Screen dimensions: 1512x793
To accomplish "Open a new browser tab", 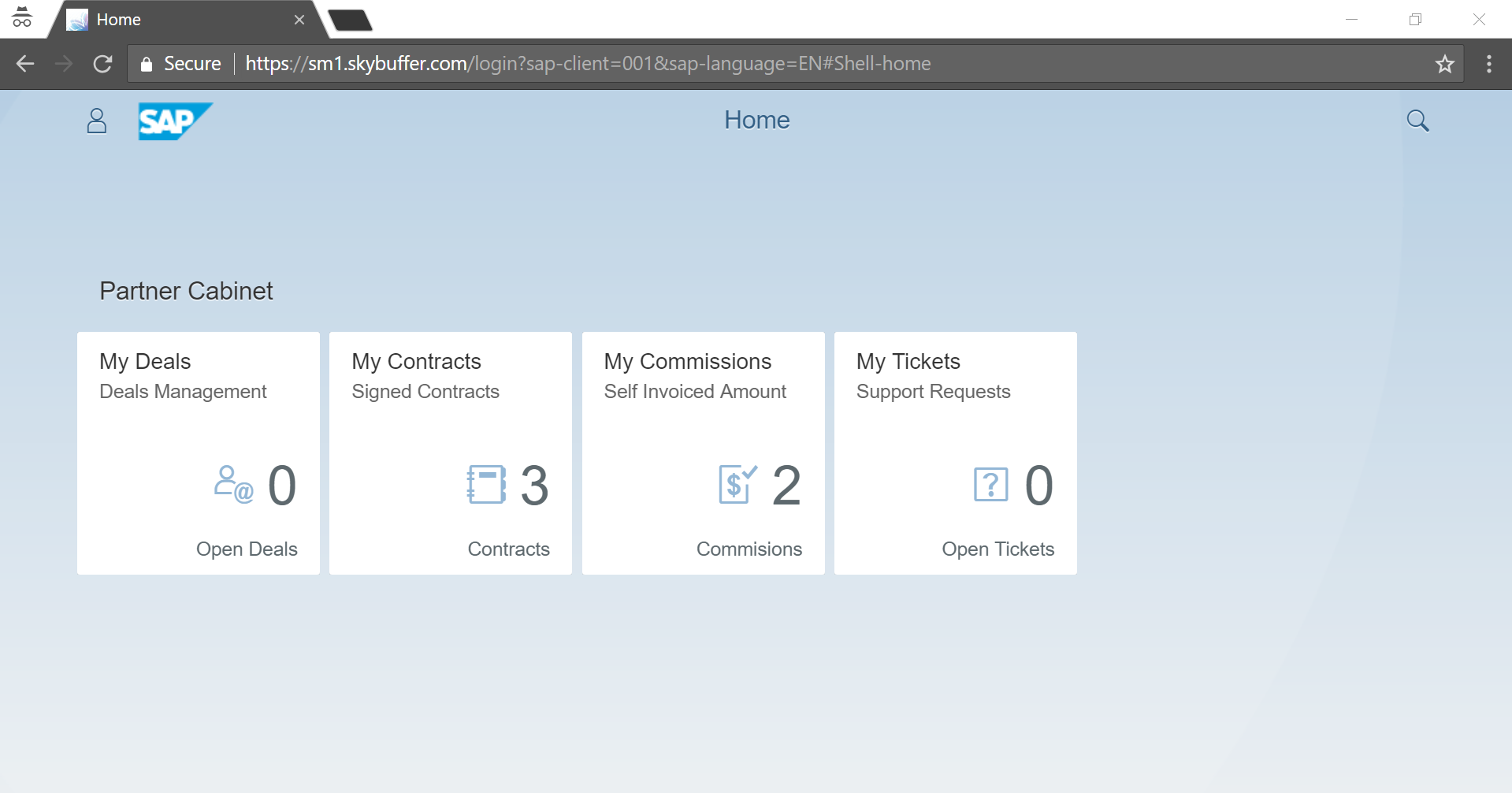I will [x=350, y=20].
